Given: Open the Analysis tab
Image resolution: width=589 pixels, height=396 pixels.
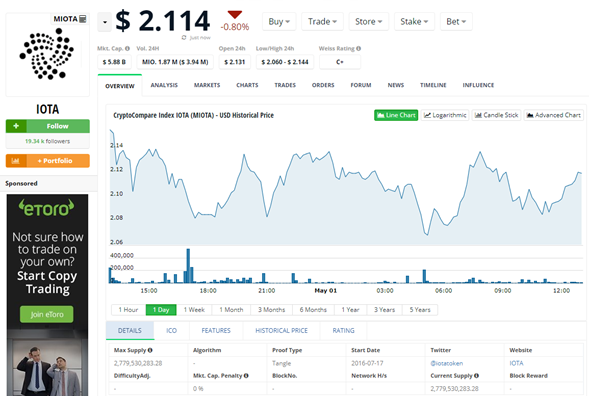Looking at the screenshot, I should pyautogui.click(x=164, y=85).
